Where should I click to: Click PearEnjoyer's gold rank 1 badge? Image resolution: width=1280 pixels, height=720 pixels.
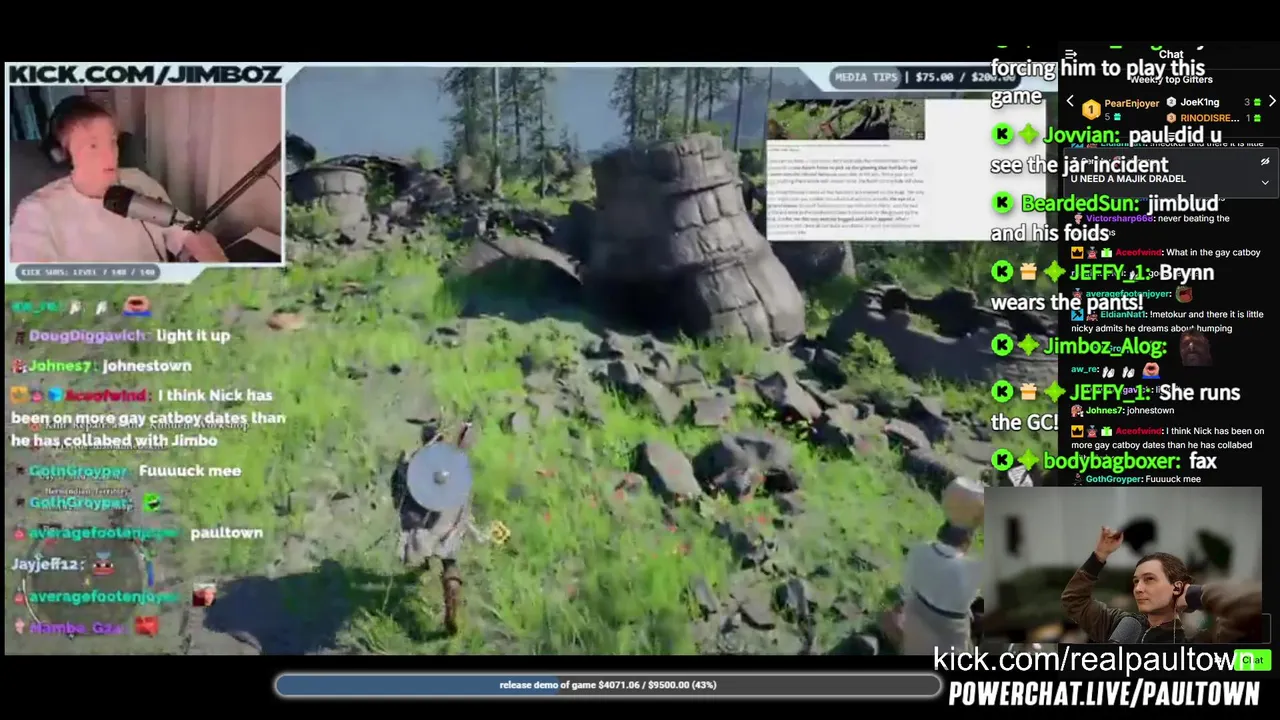tap(1091, 109)
